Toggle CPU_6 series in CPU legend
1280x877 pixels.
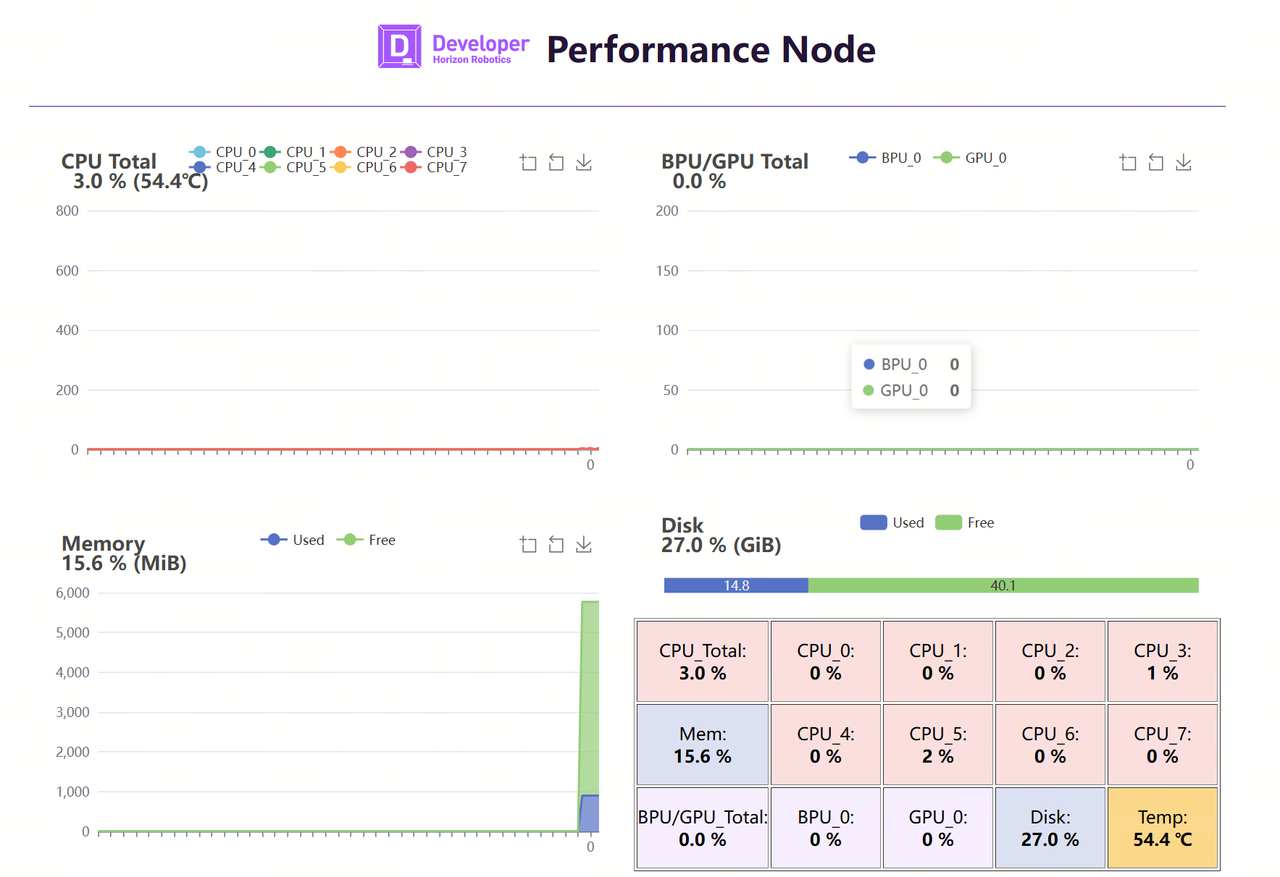363,167
